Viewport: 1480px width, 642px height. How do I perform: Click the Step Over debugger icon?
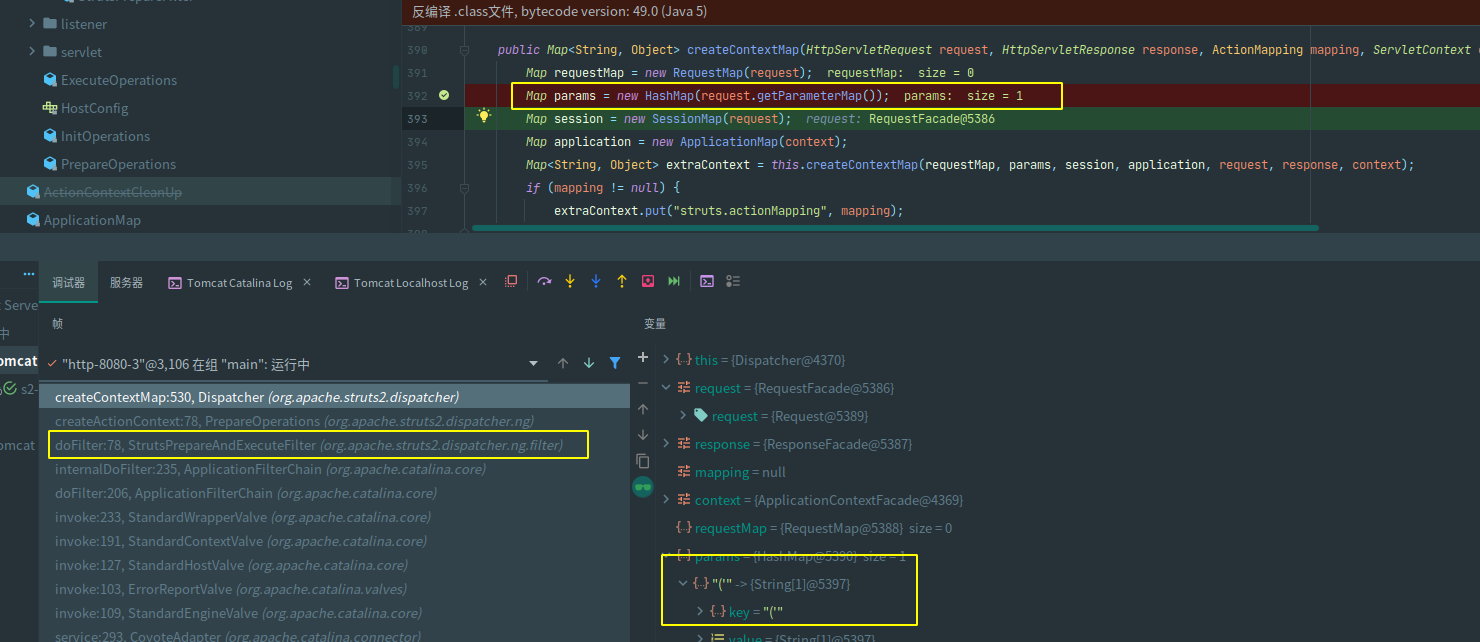tap(544, 282)
